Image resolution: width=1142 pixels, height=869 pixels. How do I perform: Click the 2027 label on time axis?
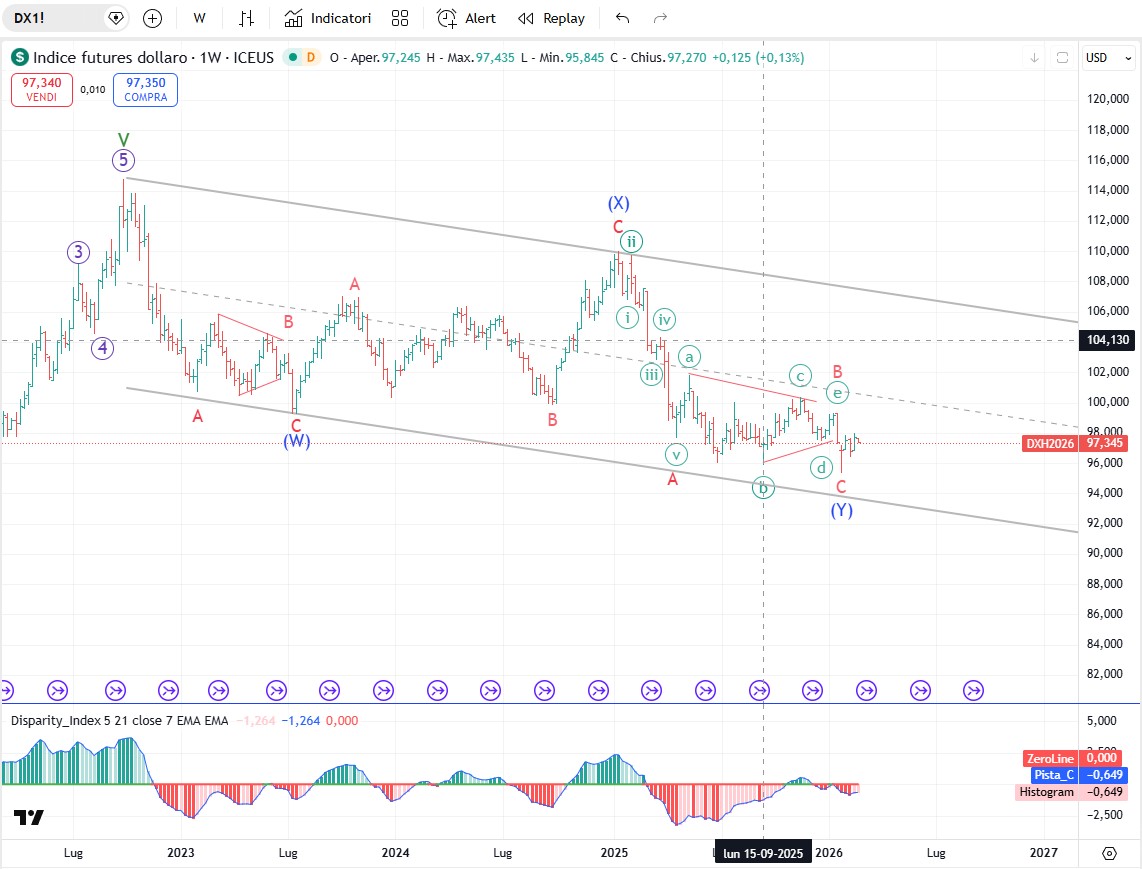pos(1044,852)
